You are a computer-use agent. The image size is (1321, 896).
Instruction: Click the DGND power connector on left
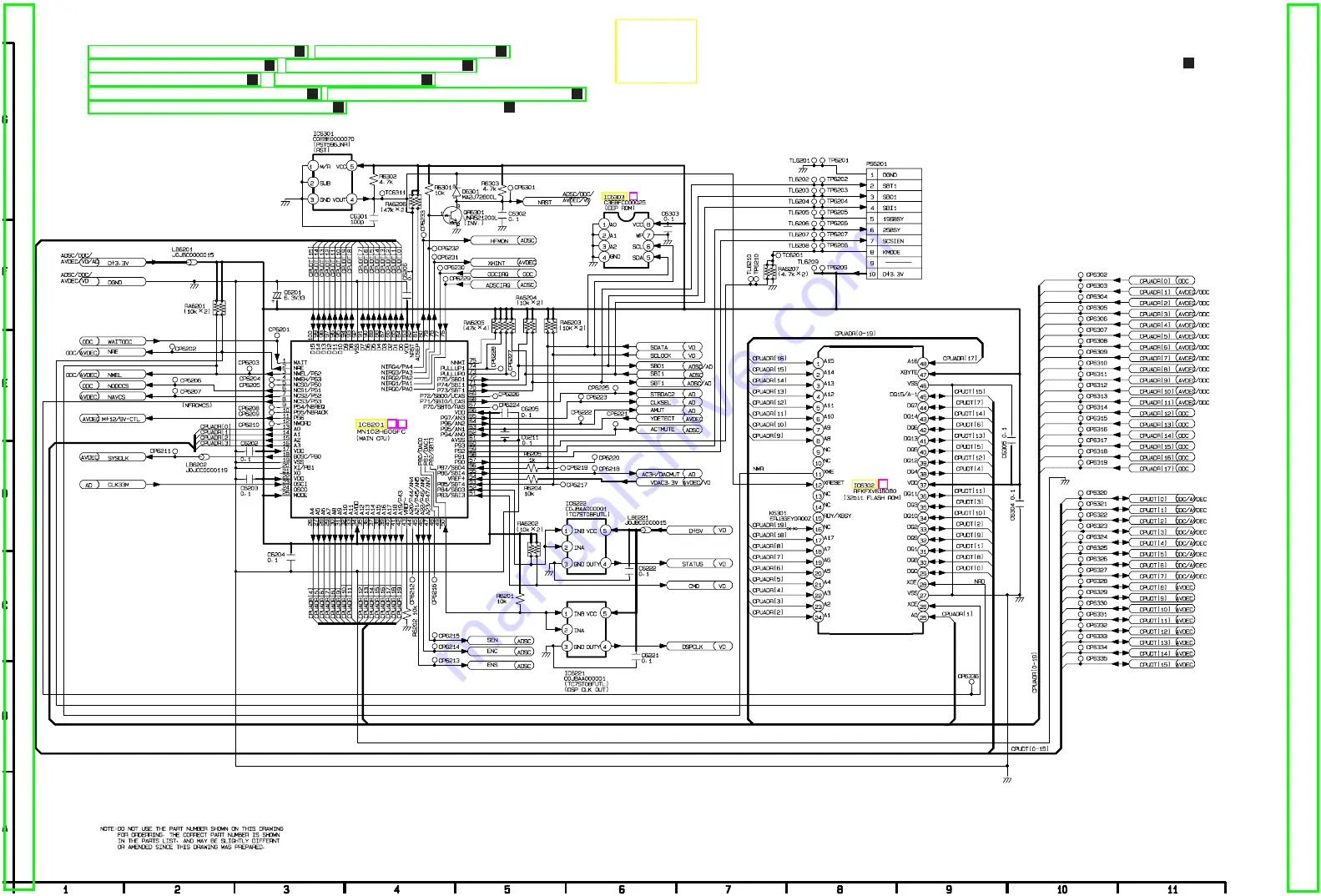pos(112,282)
